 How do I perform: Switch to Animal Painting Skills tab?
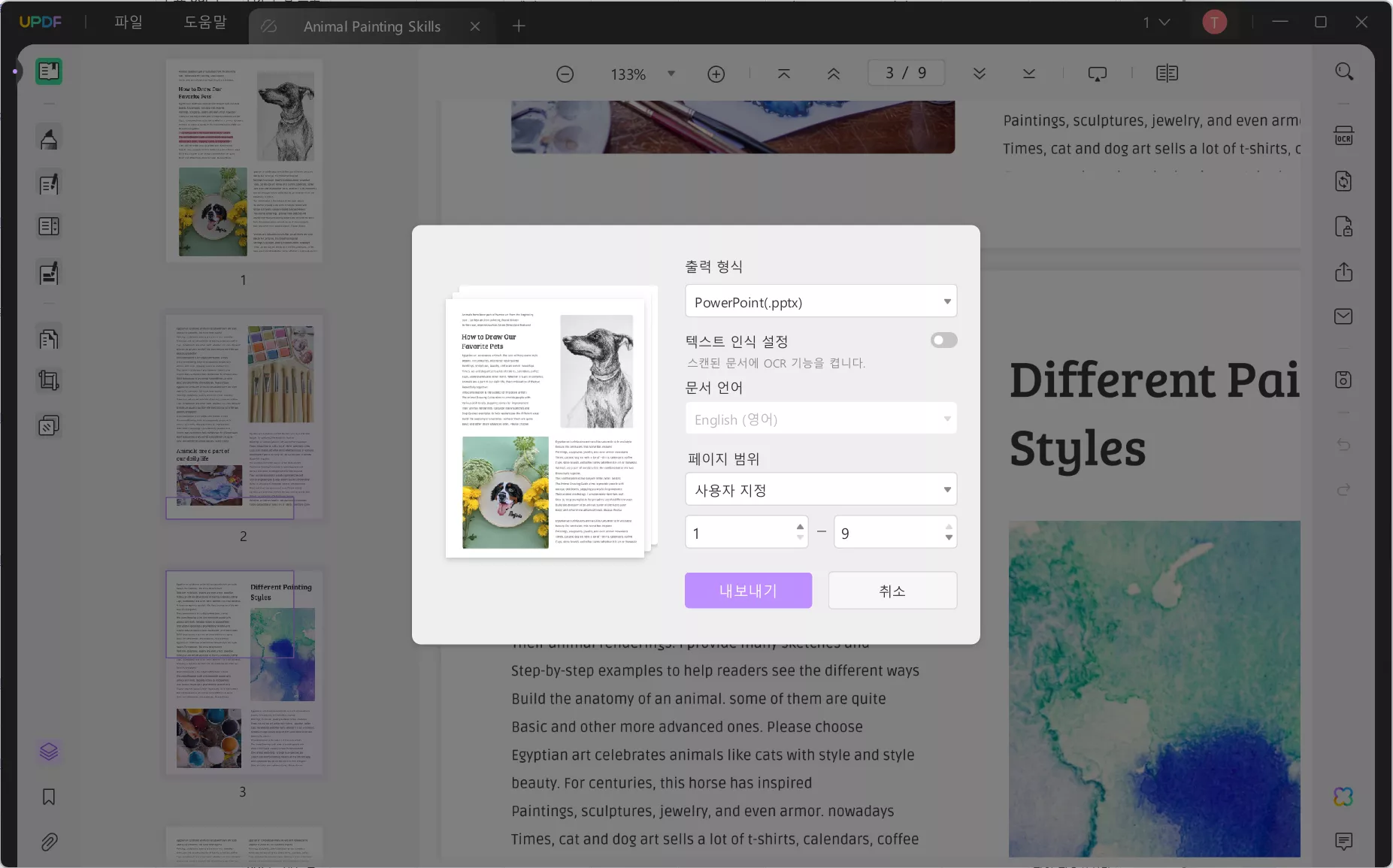pos(372,26)
